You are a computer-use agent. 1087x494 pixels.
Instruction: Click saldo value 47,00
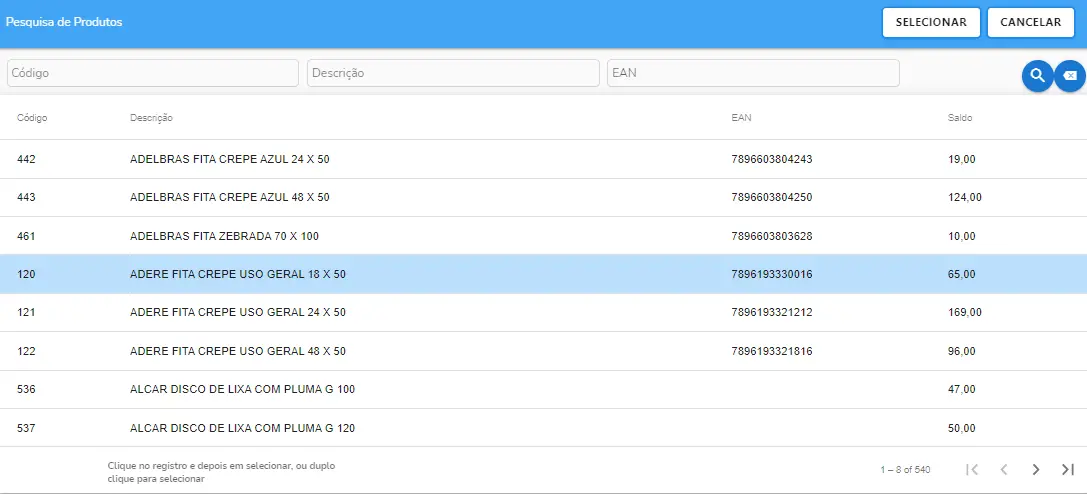pos(962,389)
